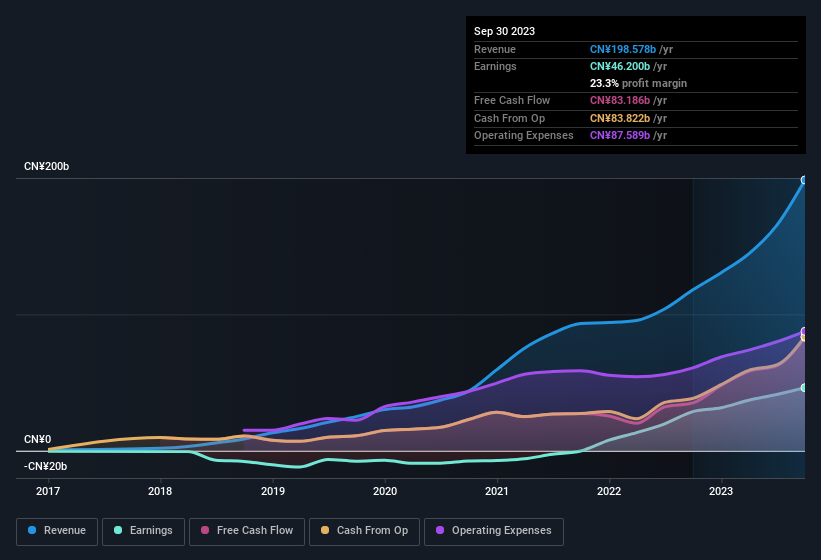
Task: Click the Operating Expenses tooltip row label
Action: pos(524,136)
